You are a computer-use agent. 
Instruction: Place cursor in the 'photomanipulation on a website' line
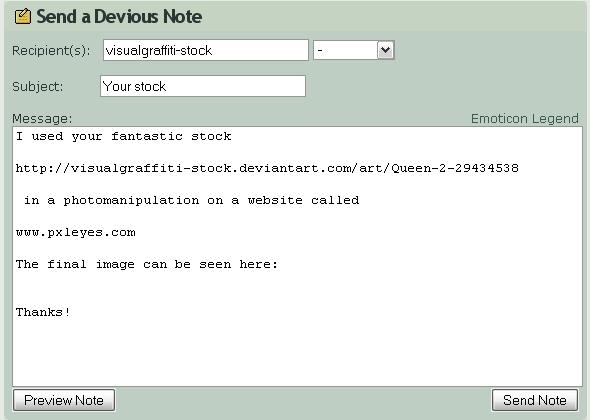coord(192,200)
